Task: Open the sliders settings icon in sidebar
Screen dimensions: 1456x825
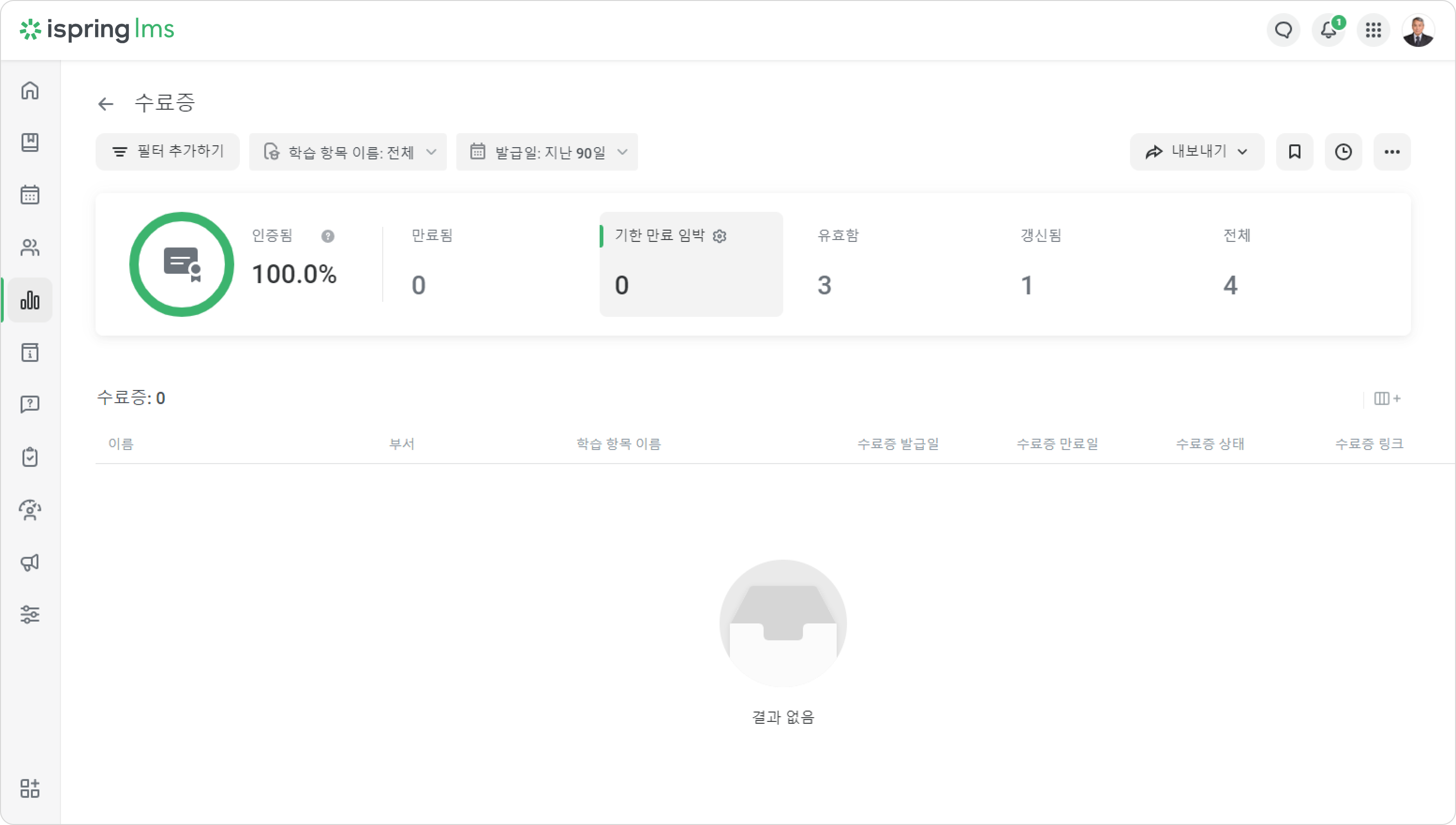Action: click(x=30, y=615)
